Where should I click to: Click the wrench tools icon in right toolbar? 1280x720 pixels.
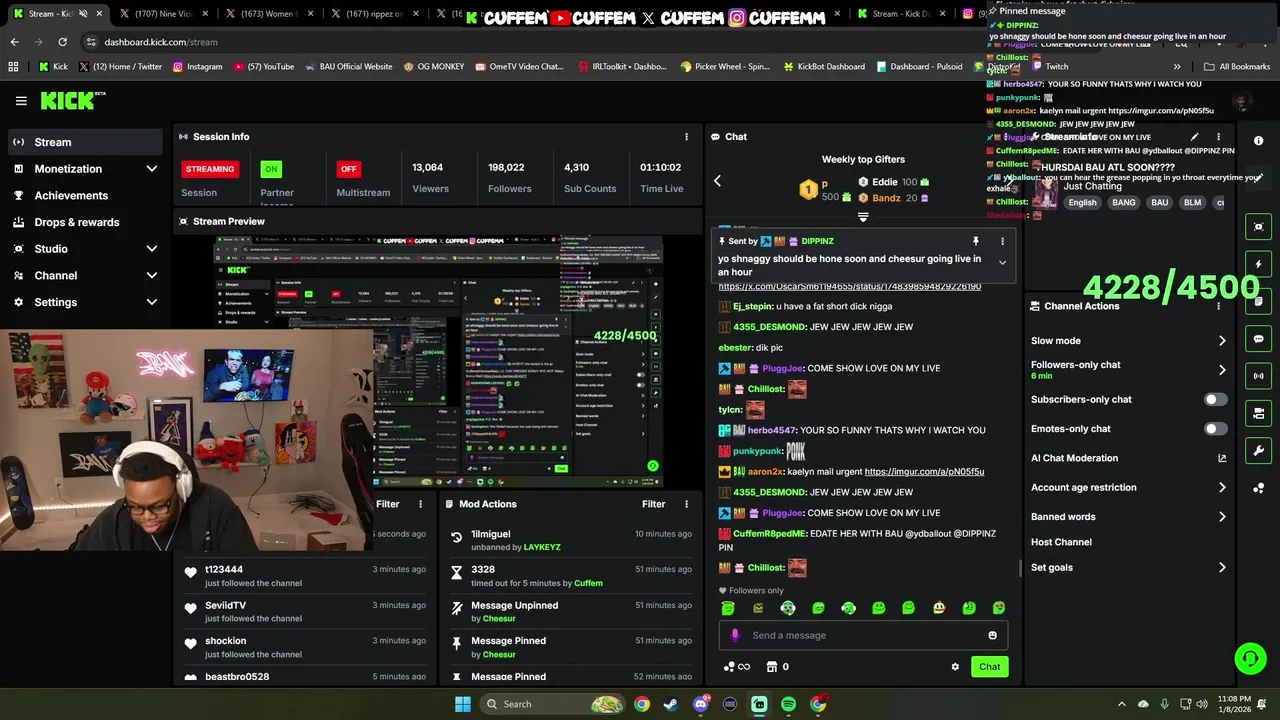pos(1258,450)
